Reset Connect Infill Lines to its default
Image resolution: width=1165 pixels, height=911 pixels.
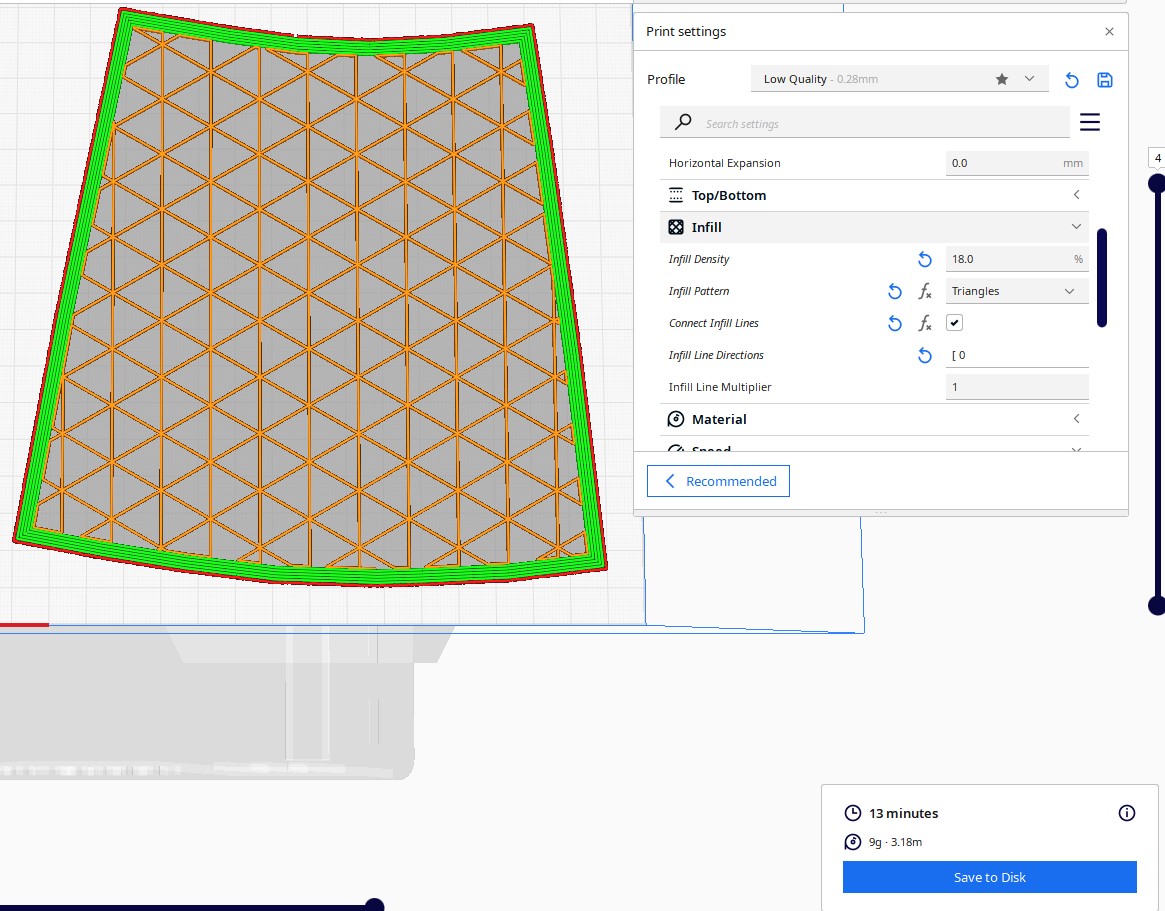[895, 323]
